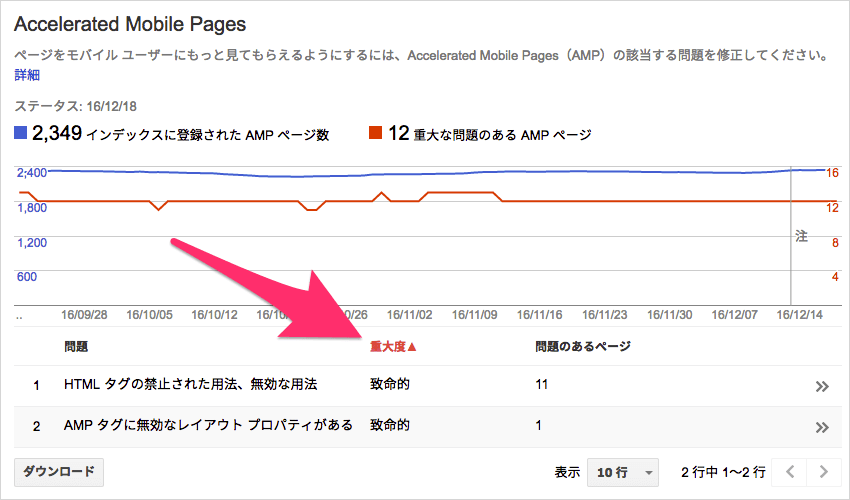
Task: Sort by the 重大度 column header
Action: (x=393, y=347)
